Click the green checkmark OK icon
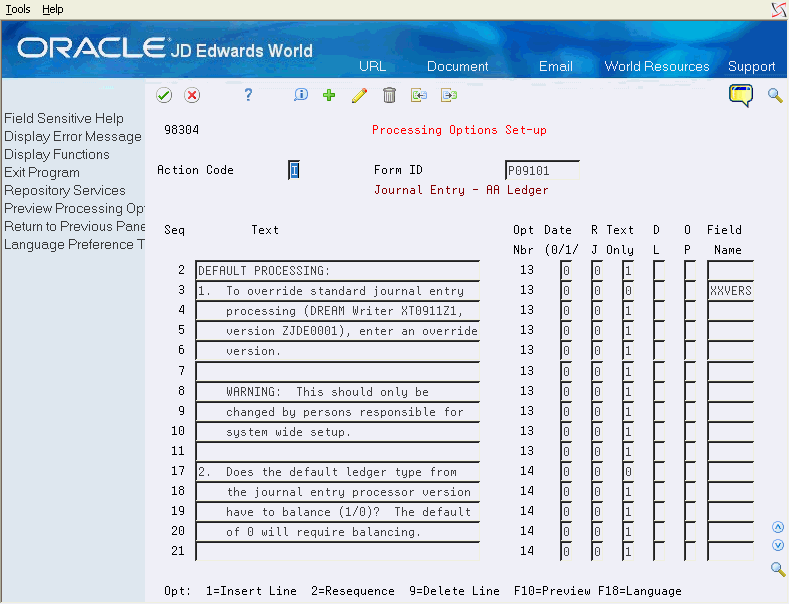The image size is (789, 604). click(x=164, y=95)
